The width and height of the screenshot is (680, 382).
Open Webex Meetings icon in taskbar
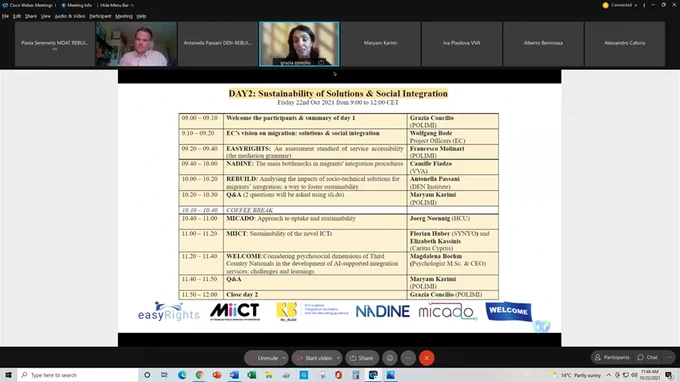(x=373, y=375)
